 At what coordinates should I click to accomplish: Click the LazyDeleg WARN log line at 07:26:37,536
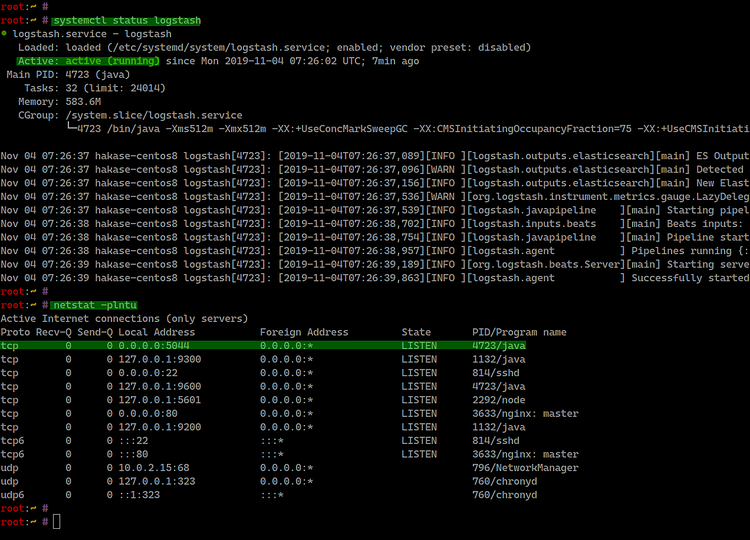375,197
